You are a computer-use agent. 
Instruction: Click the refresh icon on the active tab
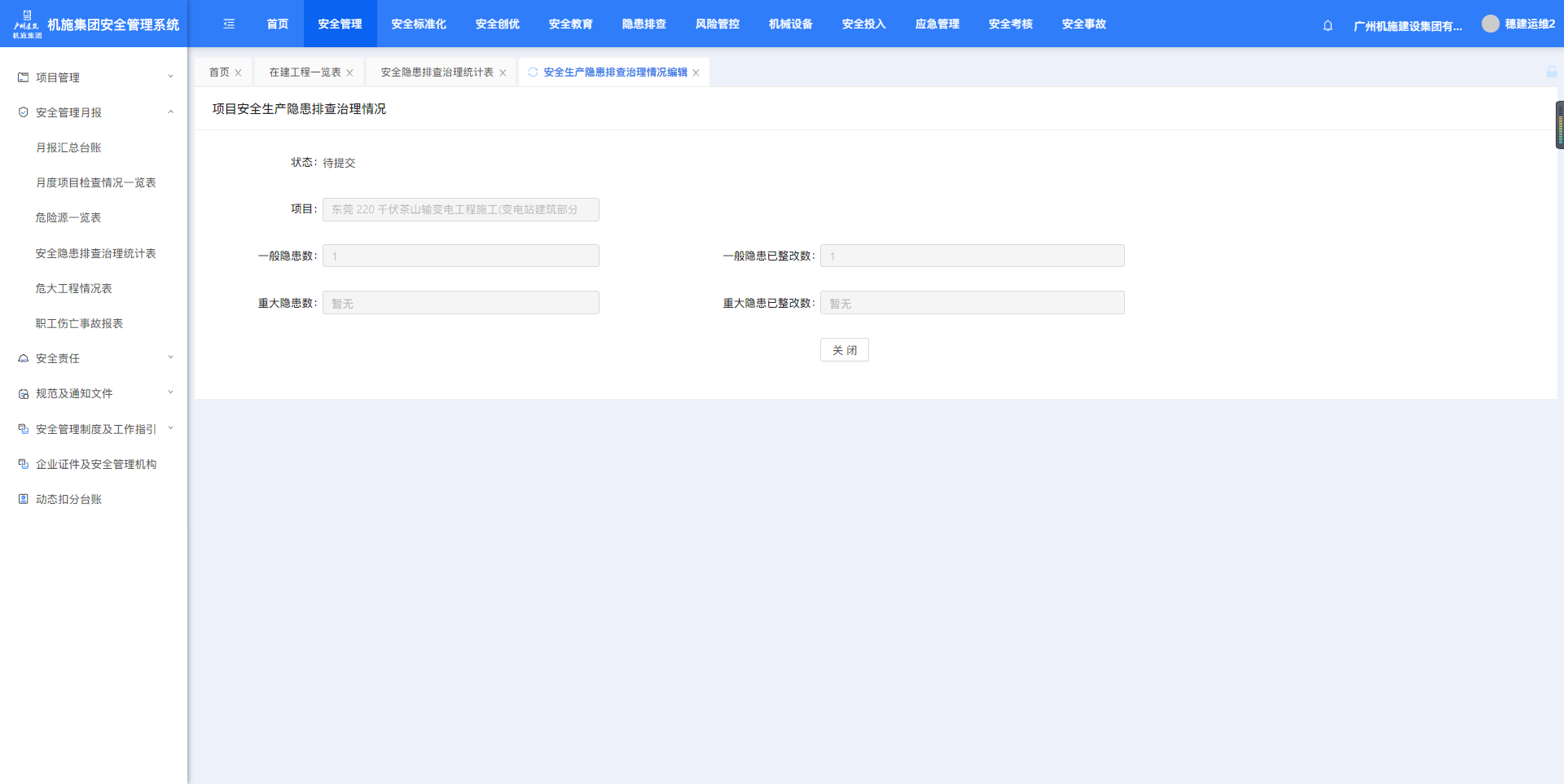coord(533,72)
